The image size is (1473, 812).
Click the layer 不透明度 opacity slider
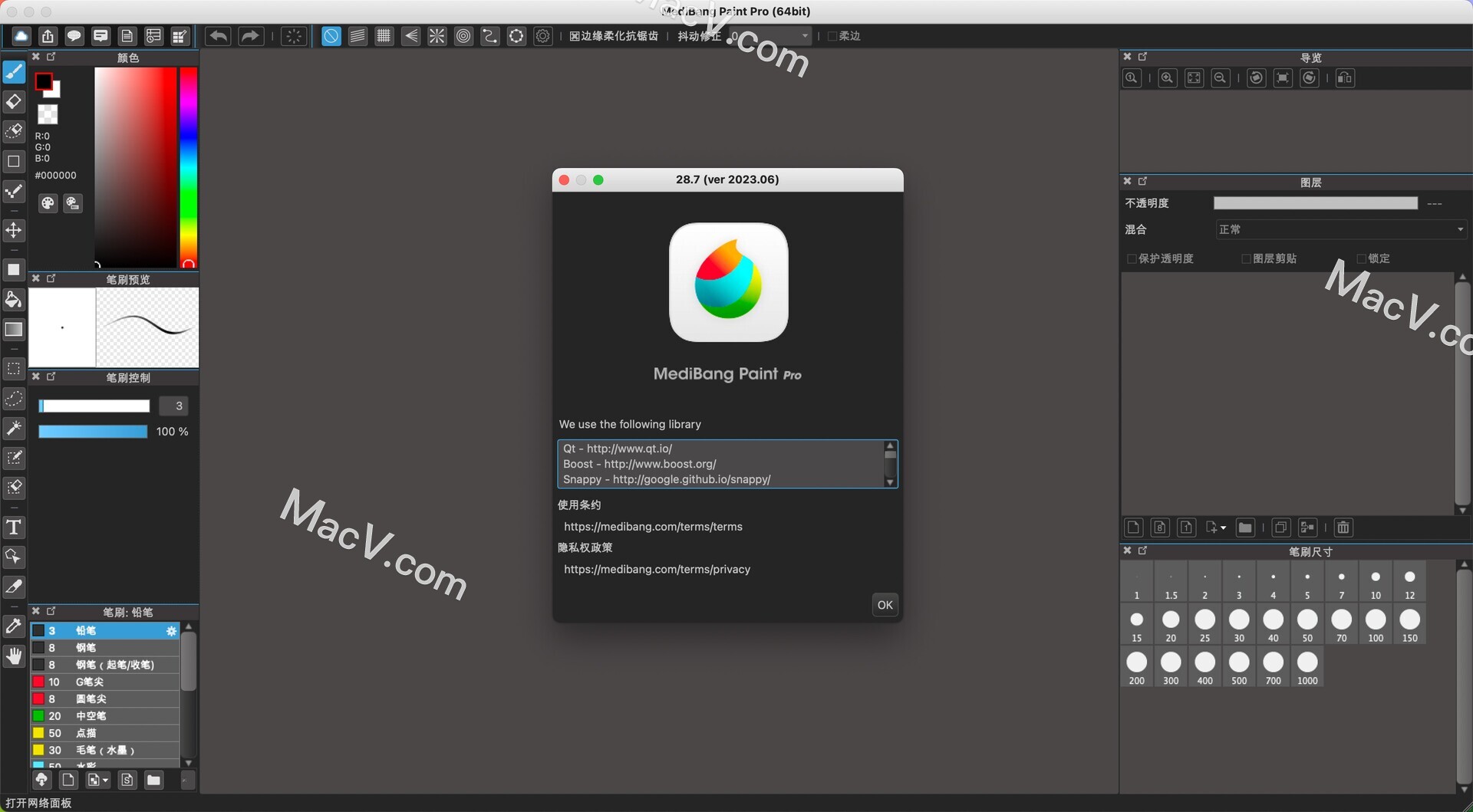click(x=1316, y=203)
